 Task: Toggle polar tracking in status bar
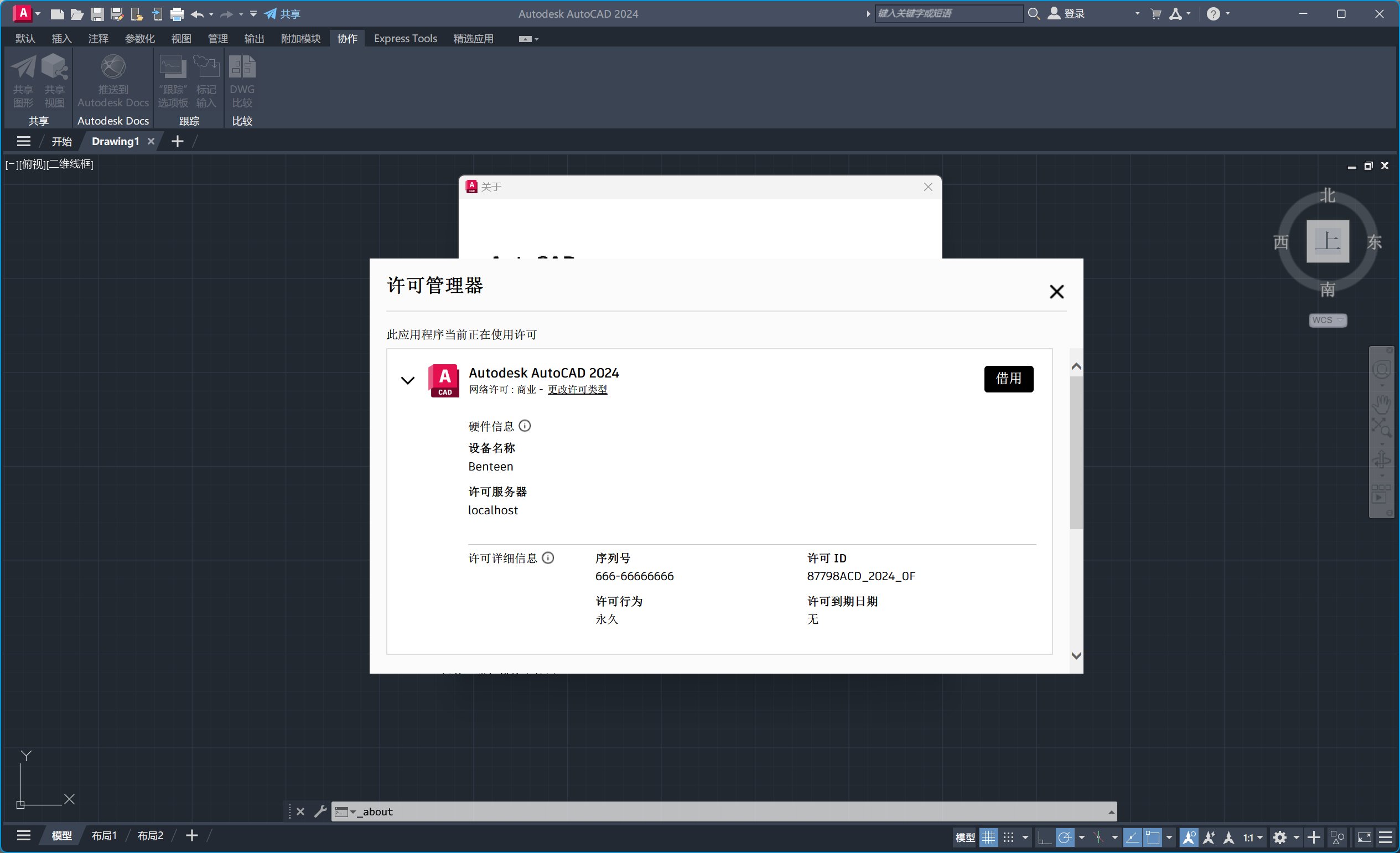tap(1065, 838)
